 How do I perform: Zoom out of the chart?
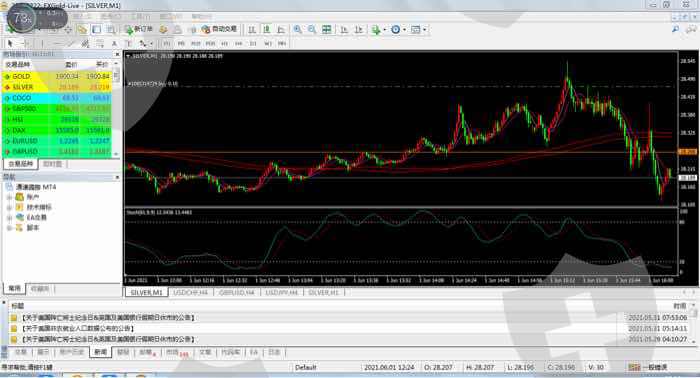coord(312,29)
